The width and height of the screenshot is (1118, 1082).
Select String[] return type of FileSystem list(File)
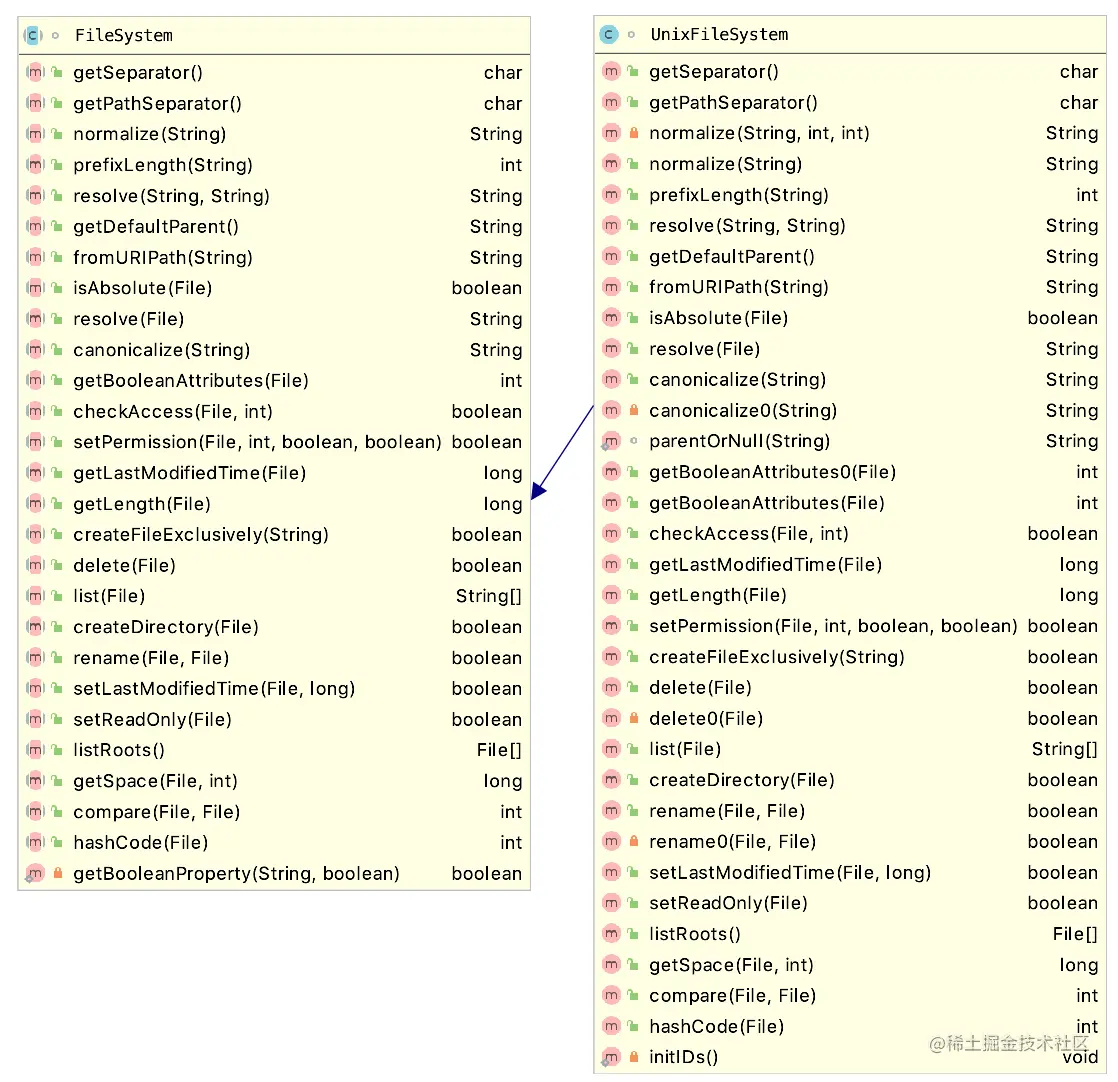[x=489, y=596]
